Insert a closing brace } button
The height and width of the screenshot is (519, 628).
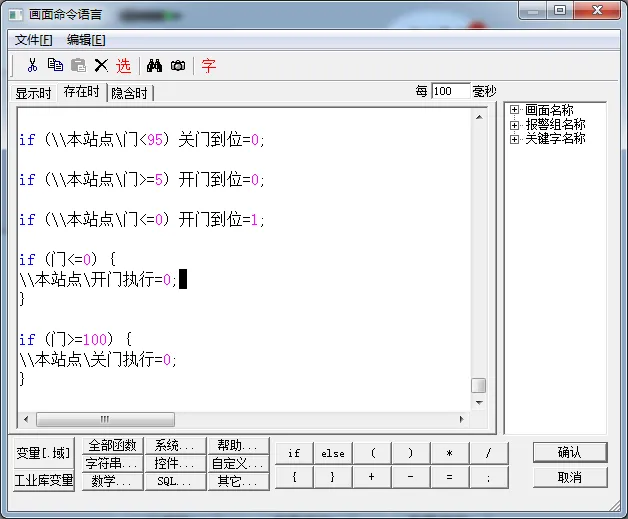(333, 477)
